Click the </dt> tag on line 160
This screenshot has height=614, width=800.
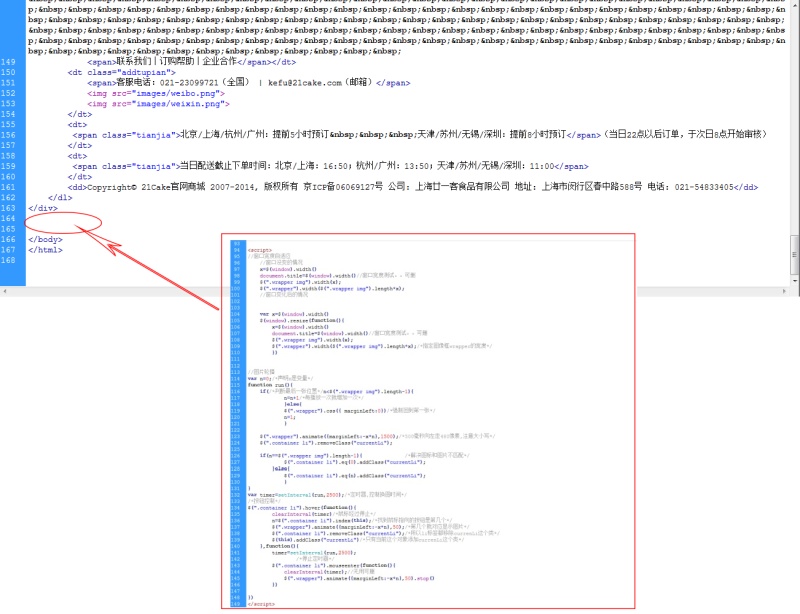pos(80,177)
